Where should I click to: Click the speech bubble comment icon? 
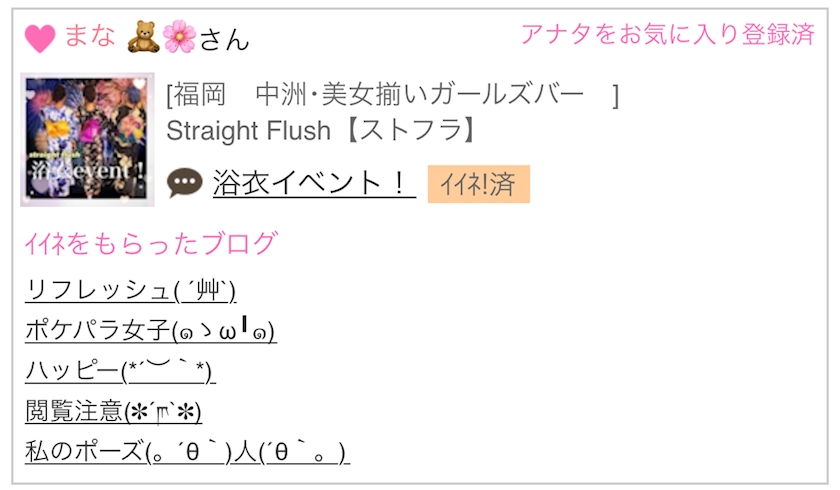tap(185, 182)
